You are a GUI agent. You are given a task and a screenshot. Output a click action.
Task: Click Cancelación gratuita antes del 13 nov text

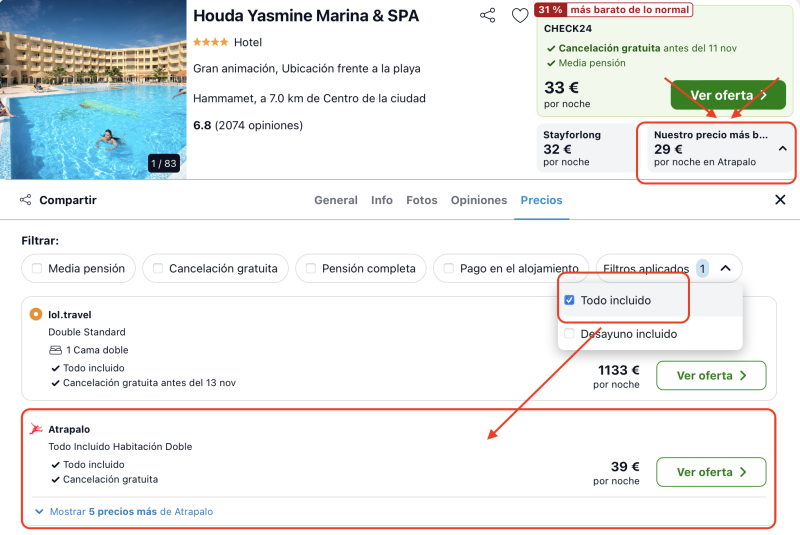pos(149,383)
